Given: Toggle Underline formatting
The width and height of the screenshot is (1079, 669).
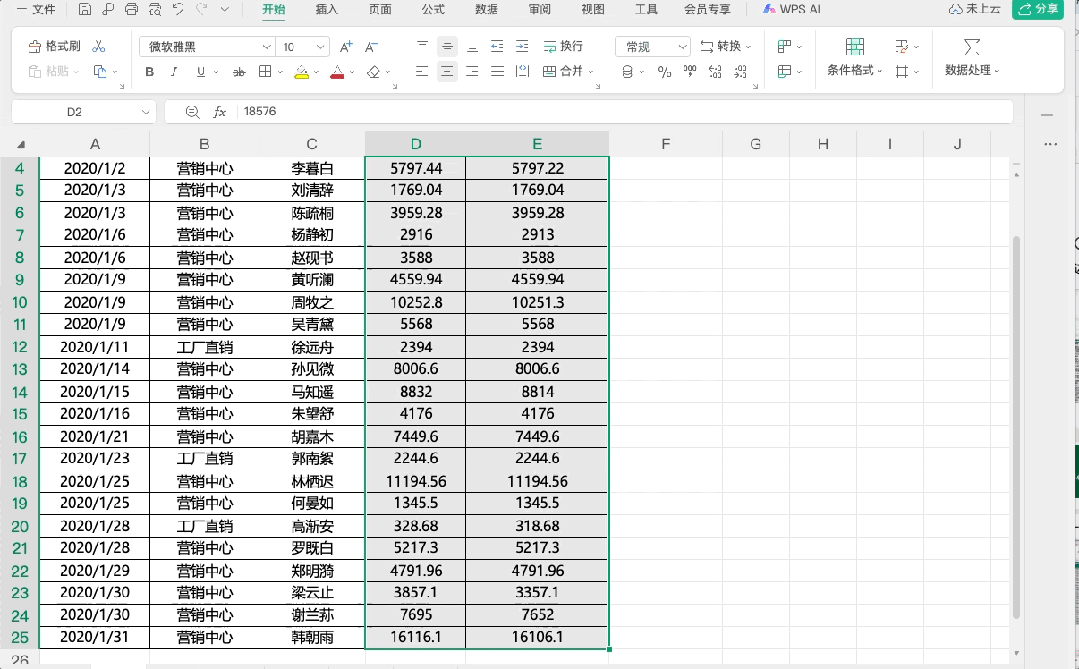Looking at the screenshot, I should [200, 72].
